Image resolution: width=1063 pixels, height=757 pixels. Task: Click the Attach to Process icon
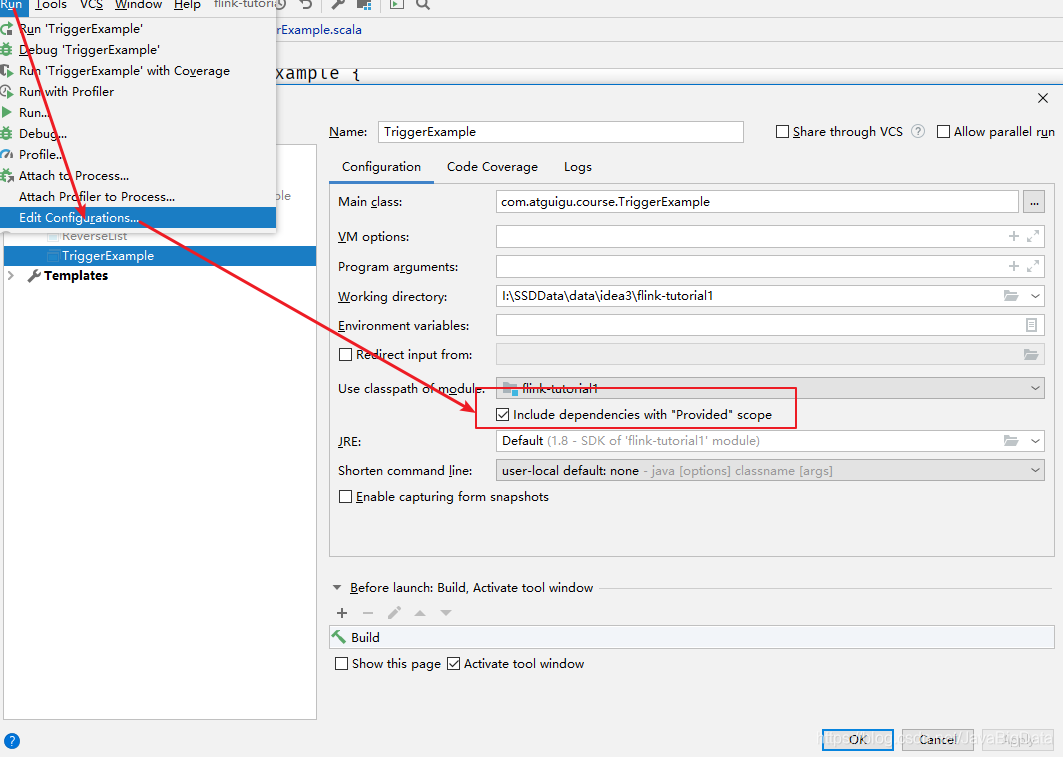[7, 176]
